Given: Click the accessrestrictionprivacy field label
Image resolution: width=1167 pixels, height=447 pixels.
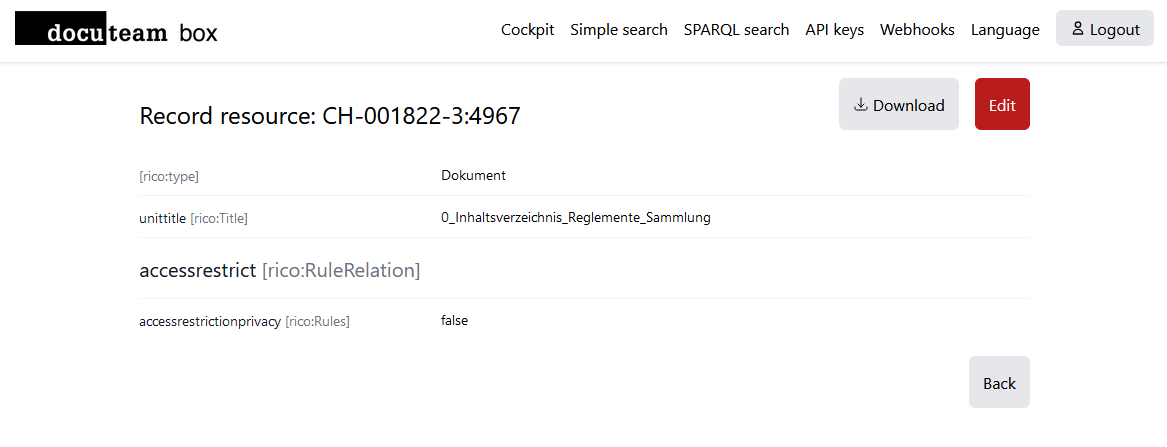Looking at the screenshot, I should point(209,322).
